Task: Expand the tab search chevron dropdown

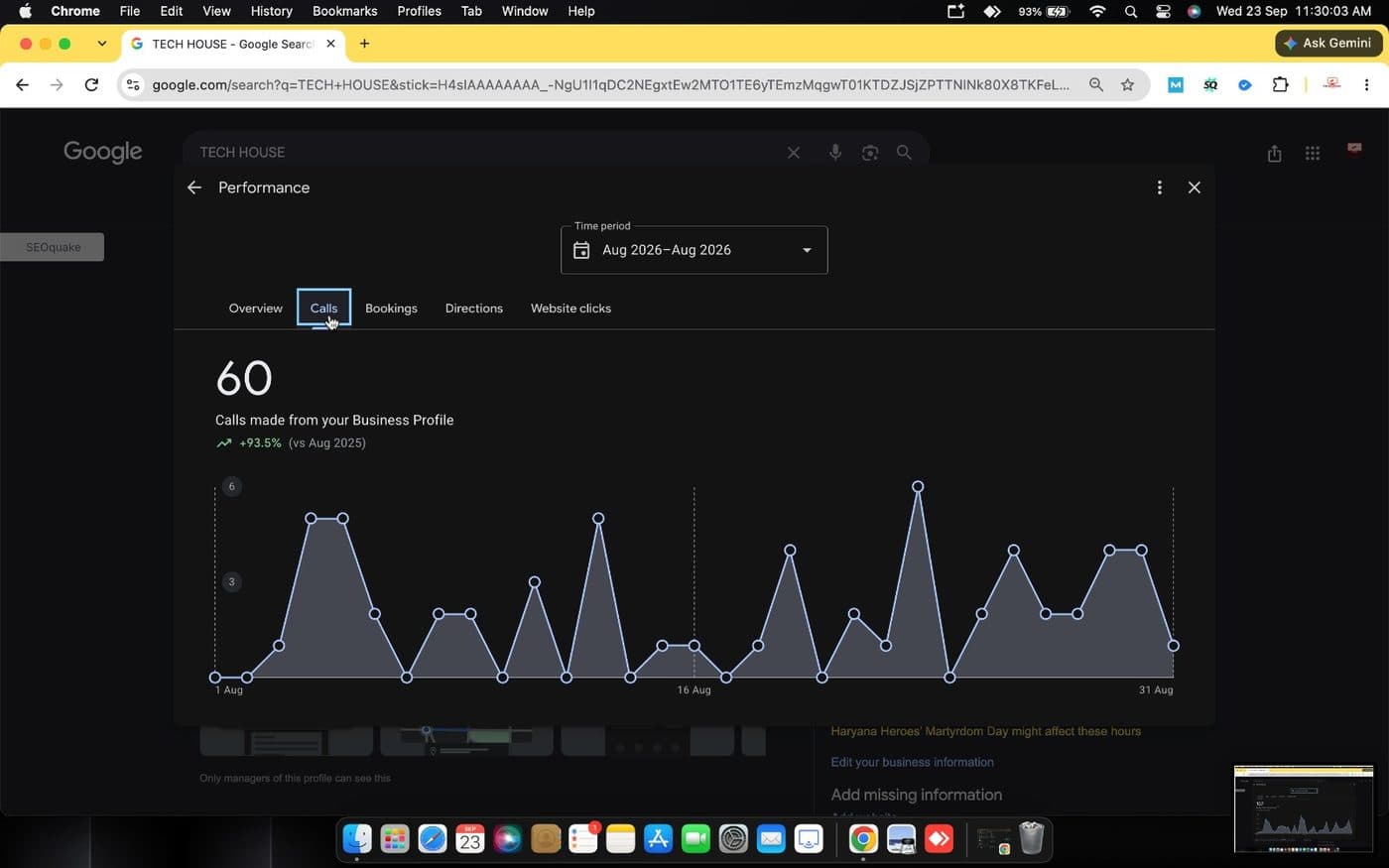Action: [101, 44]
